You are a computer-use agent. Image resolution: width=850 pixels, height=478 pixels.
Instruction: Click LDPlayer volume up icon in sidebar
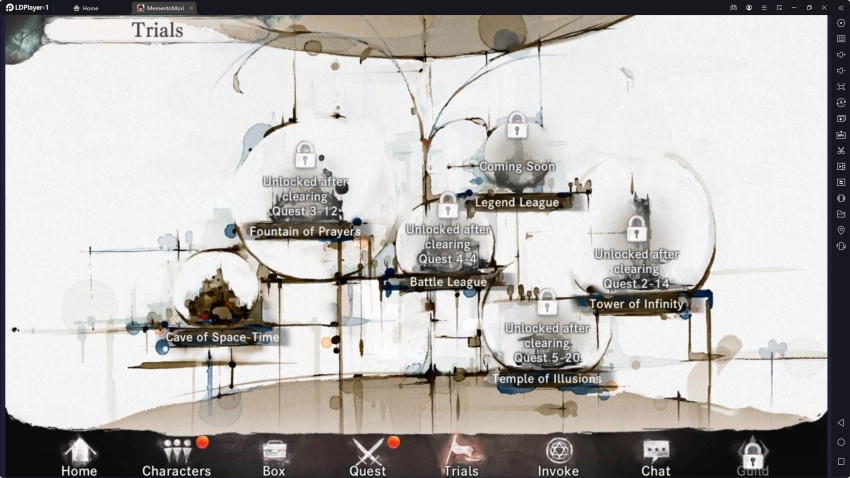(841, 54)
